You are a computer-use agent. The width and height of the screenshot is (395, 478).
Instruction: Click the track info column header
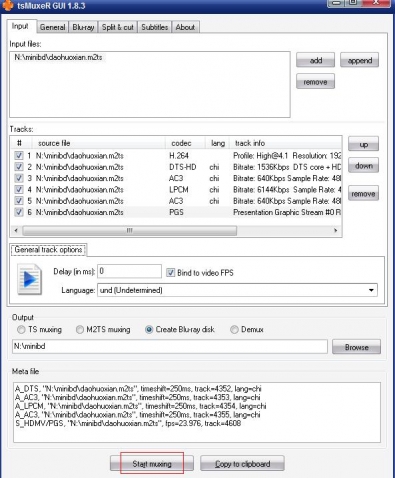(x=286, y=143)
